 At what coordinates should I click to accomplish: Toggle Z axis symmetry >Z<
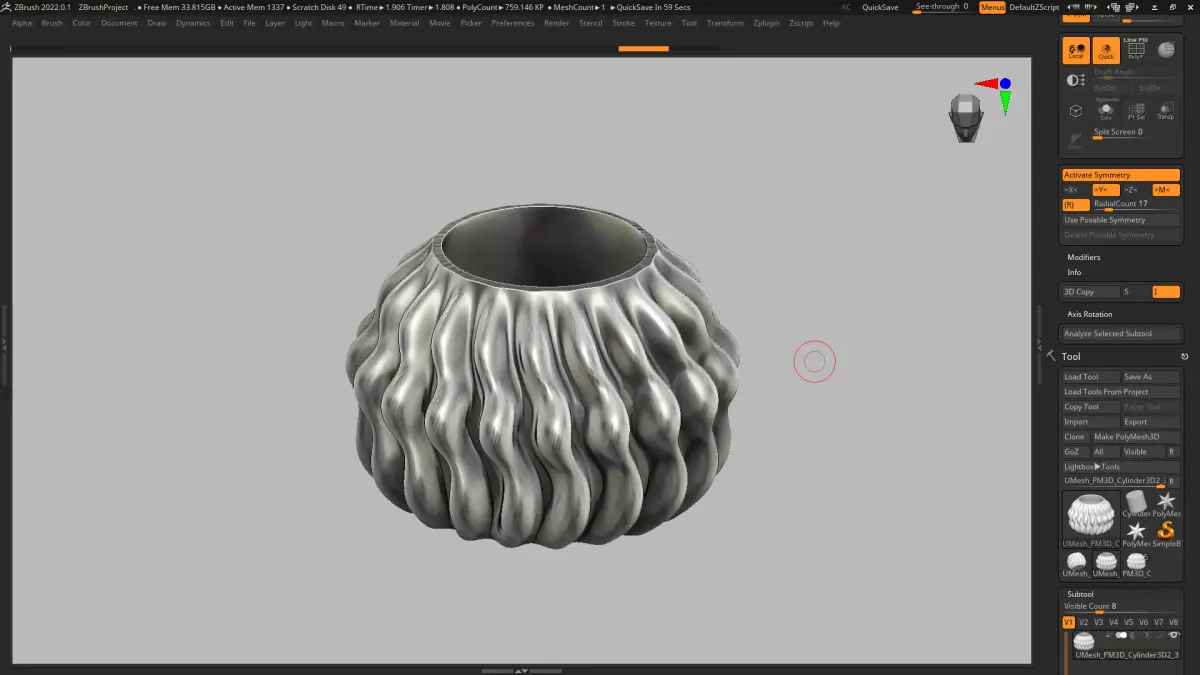tap(1135, 190)
